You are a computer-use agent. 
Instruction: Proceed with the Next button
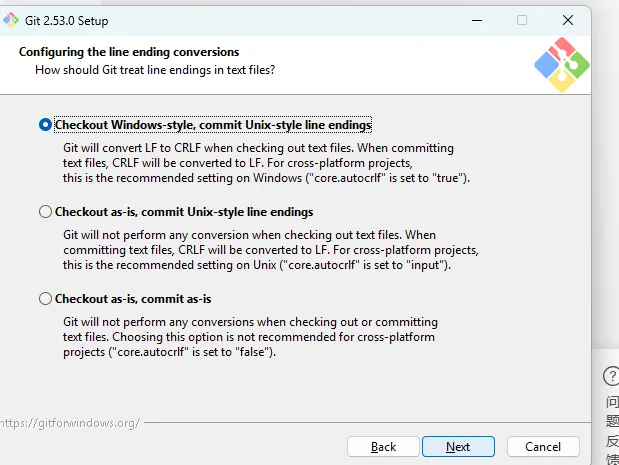point(458,446)
